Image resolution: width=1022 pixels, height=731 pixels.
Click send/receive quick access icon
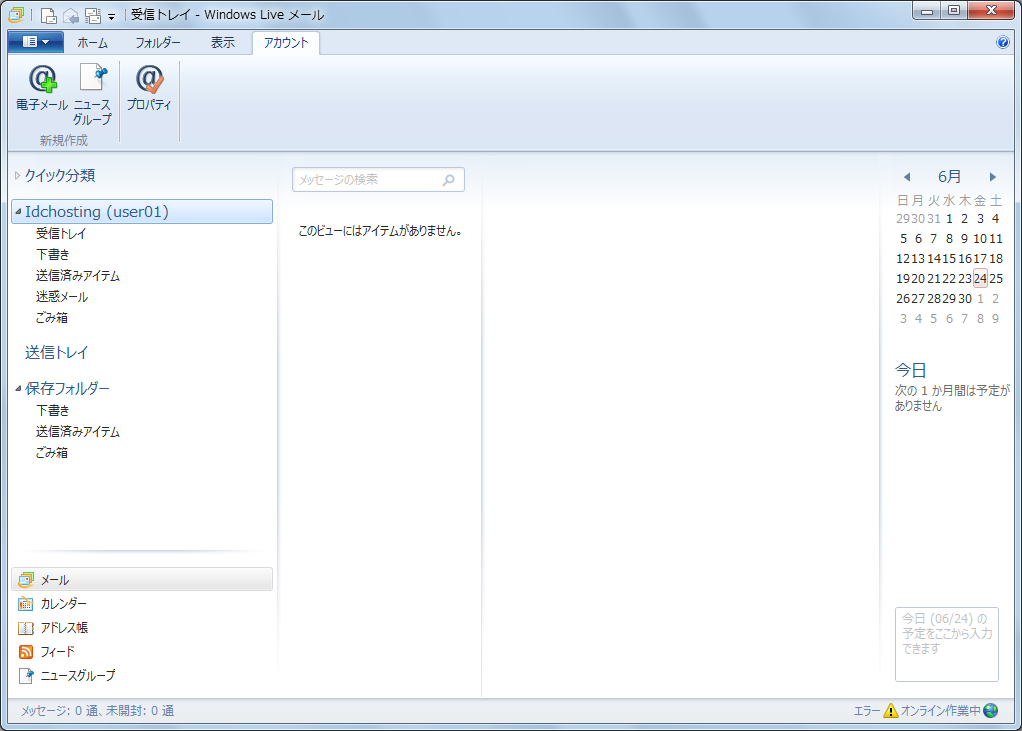coord(93,15)
